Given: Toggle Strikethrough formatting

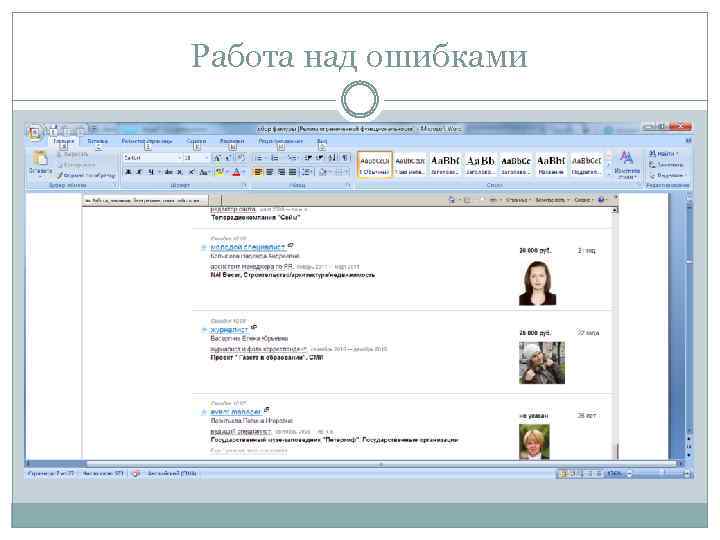Looking at the screenshot, I should tap(169, 172).
